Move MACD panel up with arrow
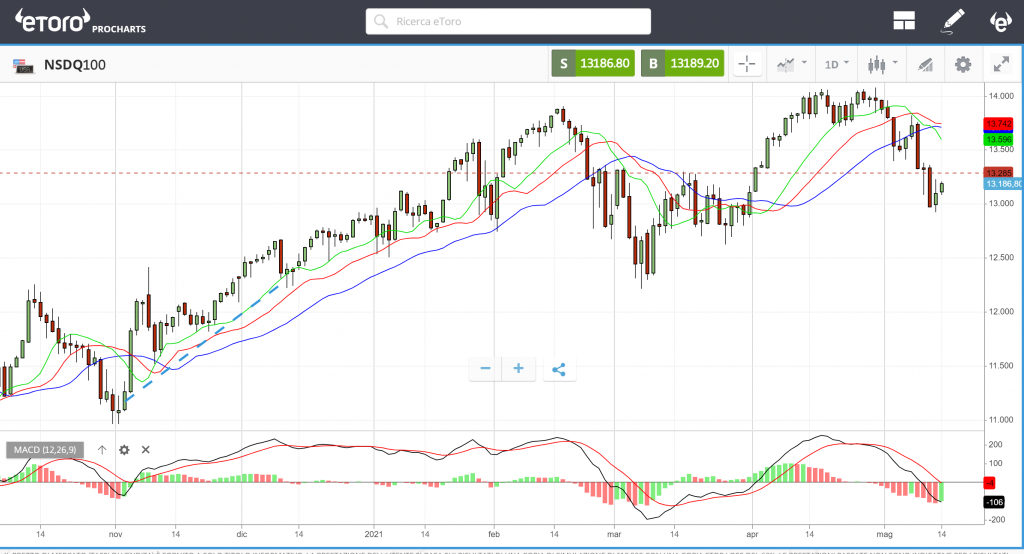The height and width of the screenshot is (554, 1024). [102, 449]
